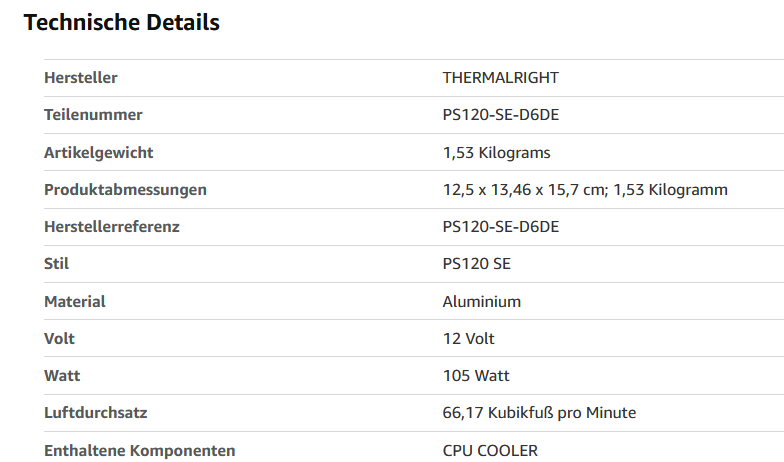Select the Luftdurchsatz label
784x462 pixels.
[x=96, y=412]
